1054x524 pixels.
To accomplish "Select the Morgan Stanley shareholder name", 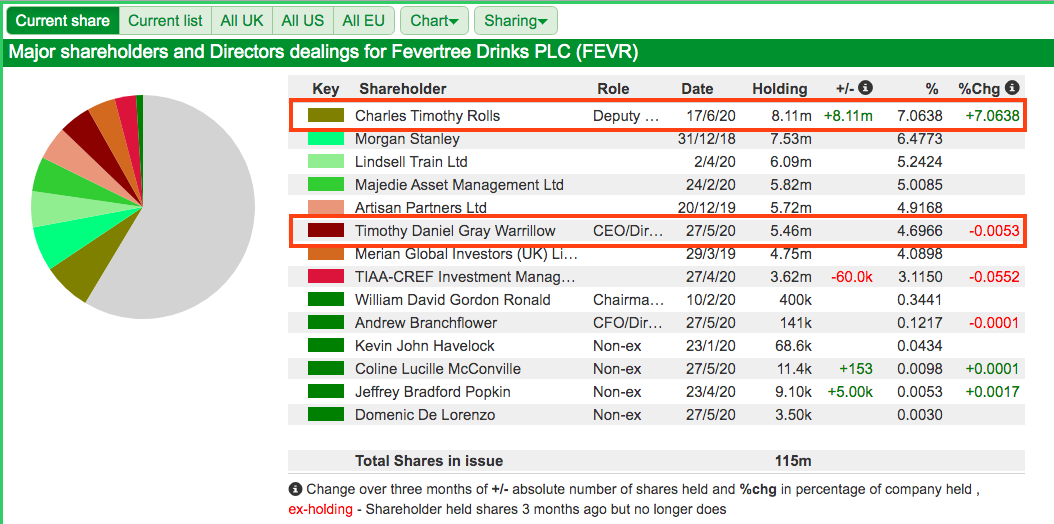I will 407,139.
